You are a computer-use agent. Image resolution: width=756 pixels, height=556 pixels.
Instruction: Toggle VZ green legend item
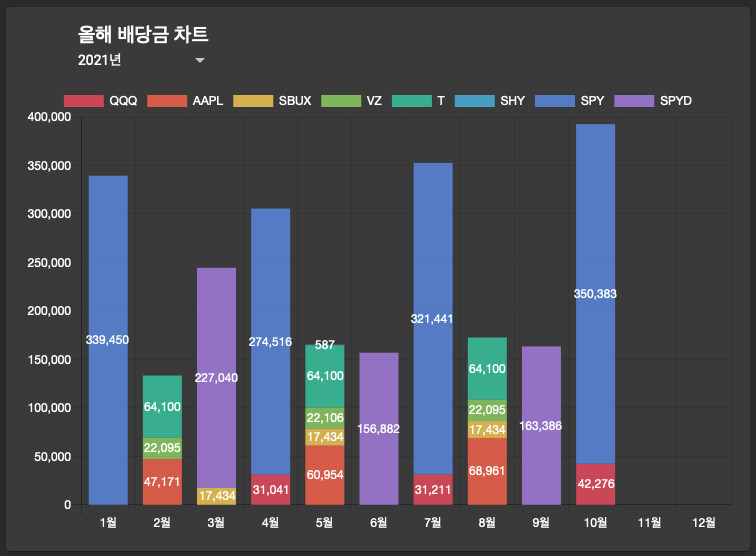pyautogui.click(x=341, y=101)
